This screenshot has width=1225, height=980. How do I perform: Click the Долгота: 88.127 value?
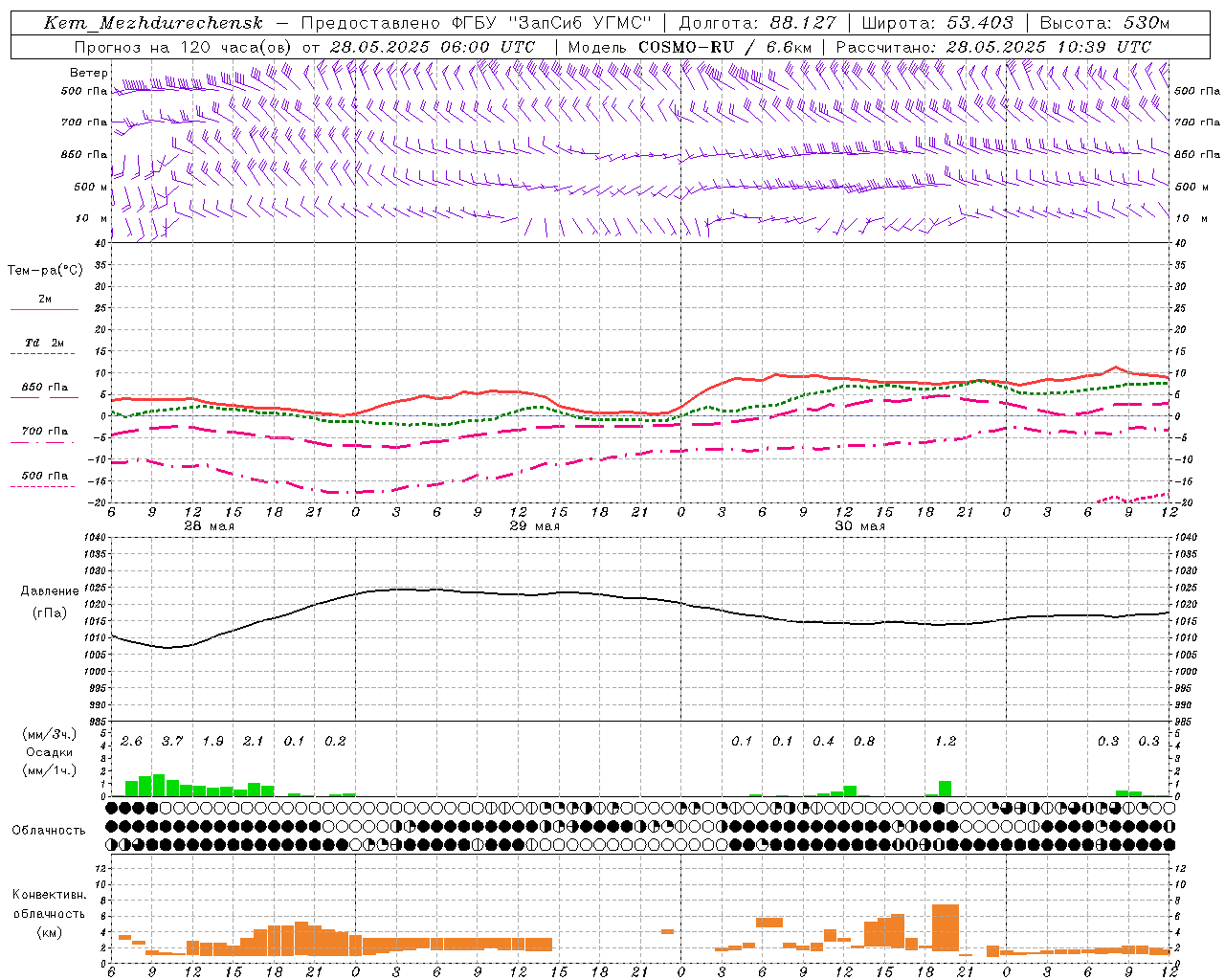(x=757, y=23)
